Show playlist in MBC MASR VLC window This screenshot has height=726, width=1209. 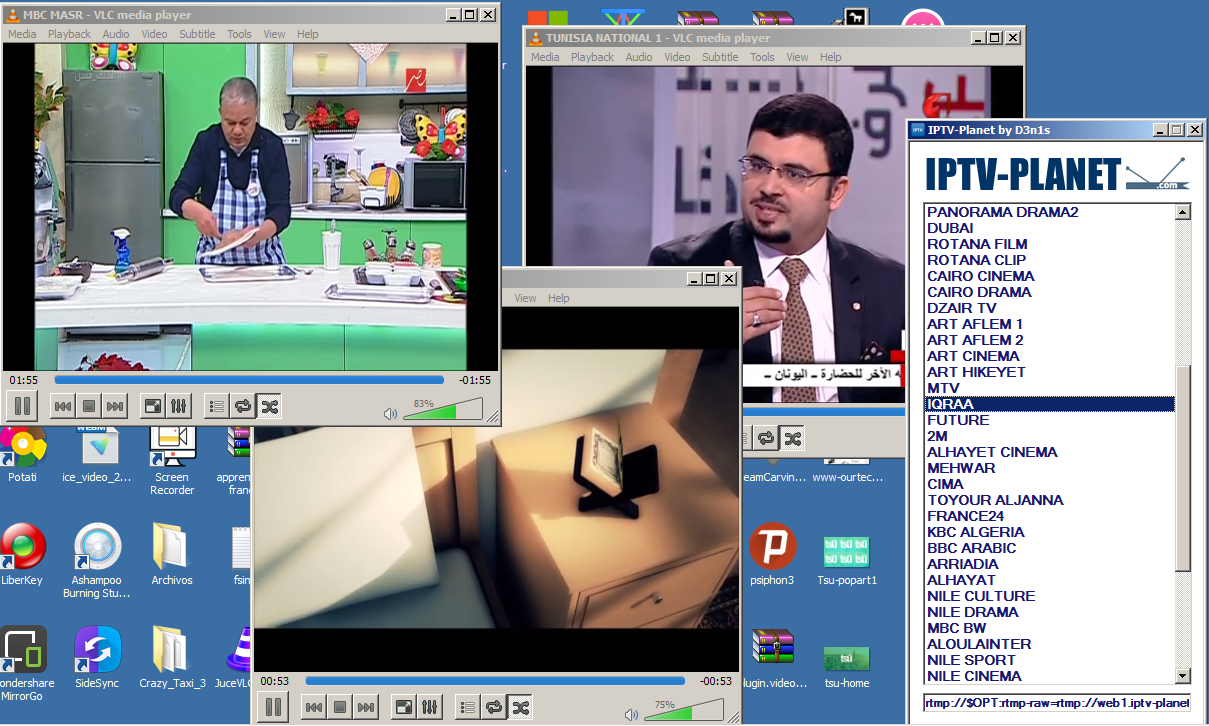(x=217, y=406)
